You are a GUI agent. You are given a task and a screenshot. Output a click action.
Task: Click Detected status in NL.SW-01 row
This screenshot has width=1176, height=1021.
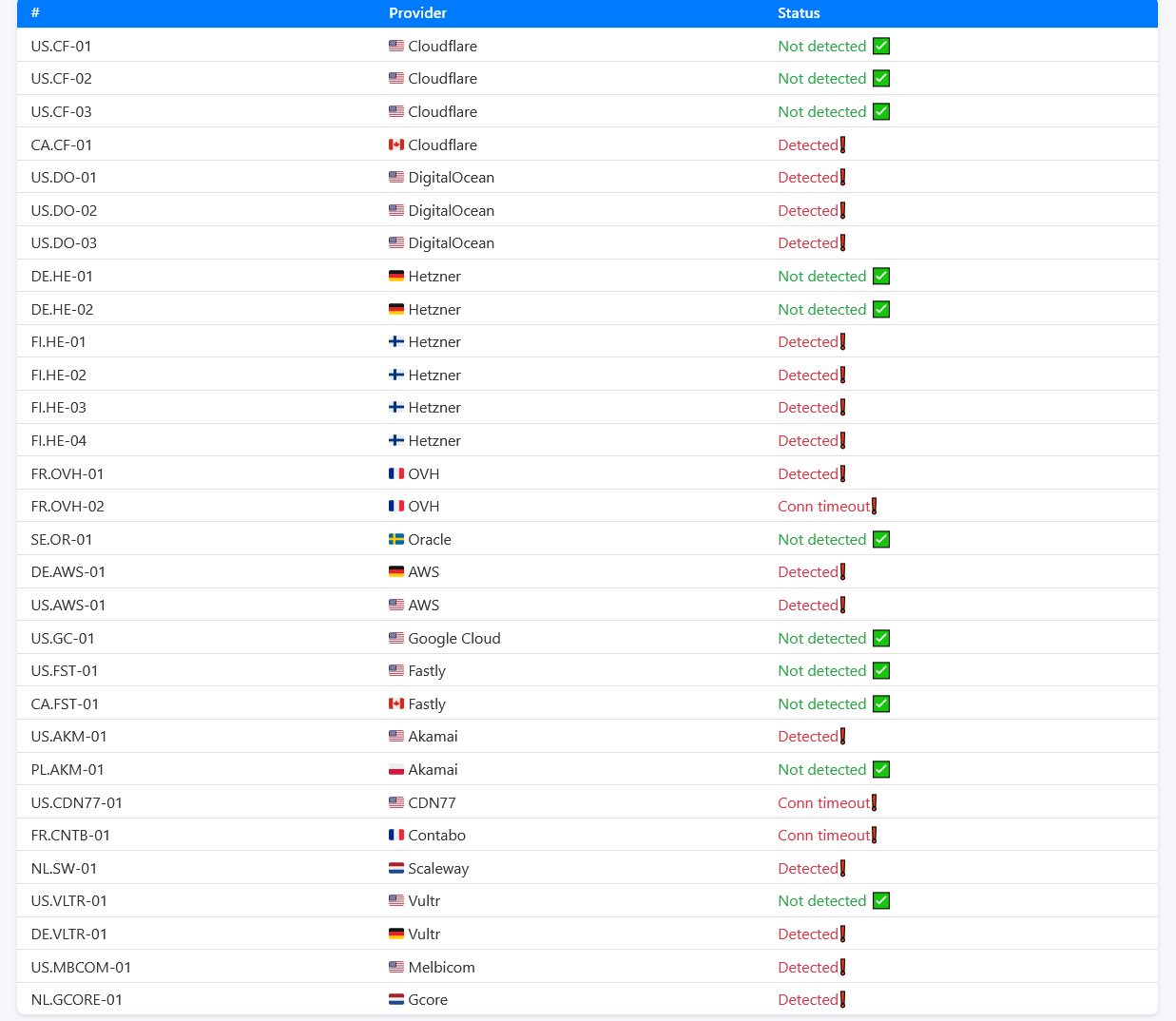click(808, 868)
